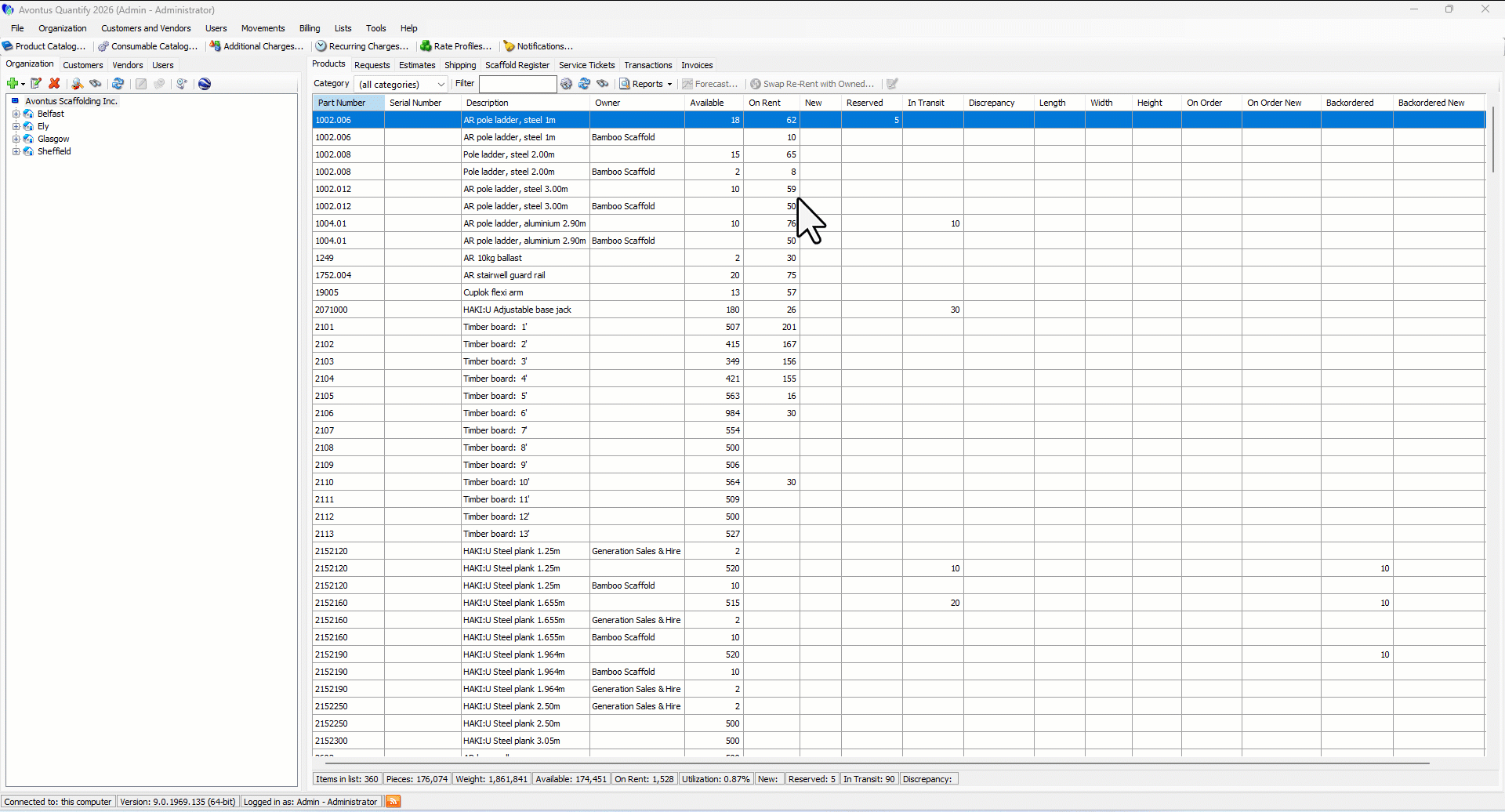Screen dimensions: 1505x812
Task: Click the edit organization node icon
Action: (x=36, y=84)
